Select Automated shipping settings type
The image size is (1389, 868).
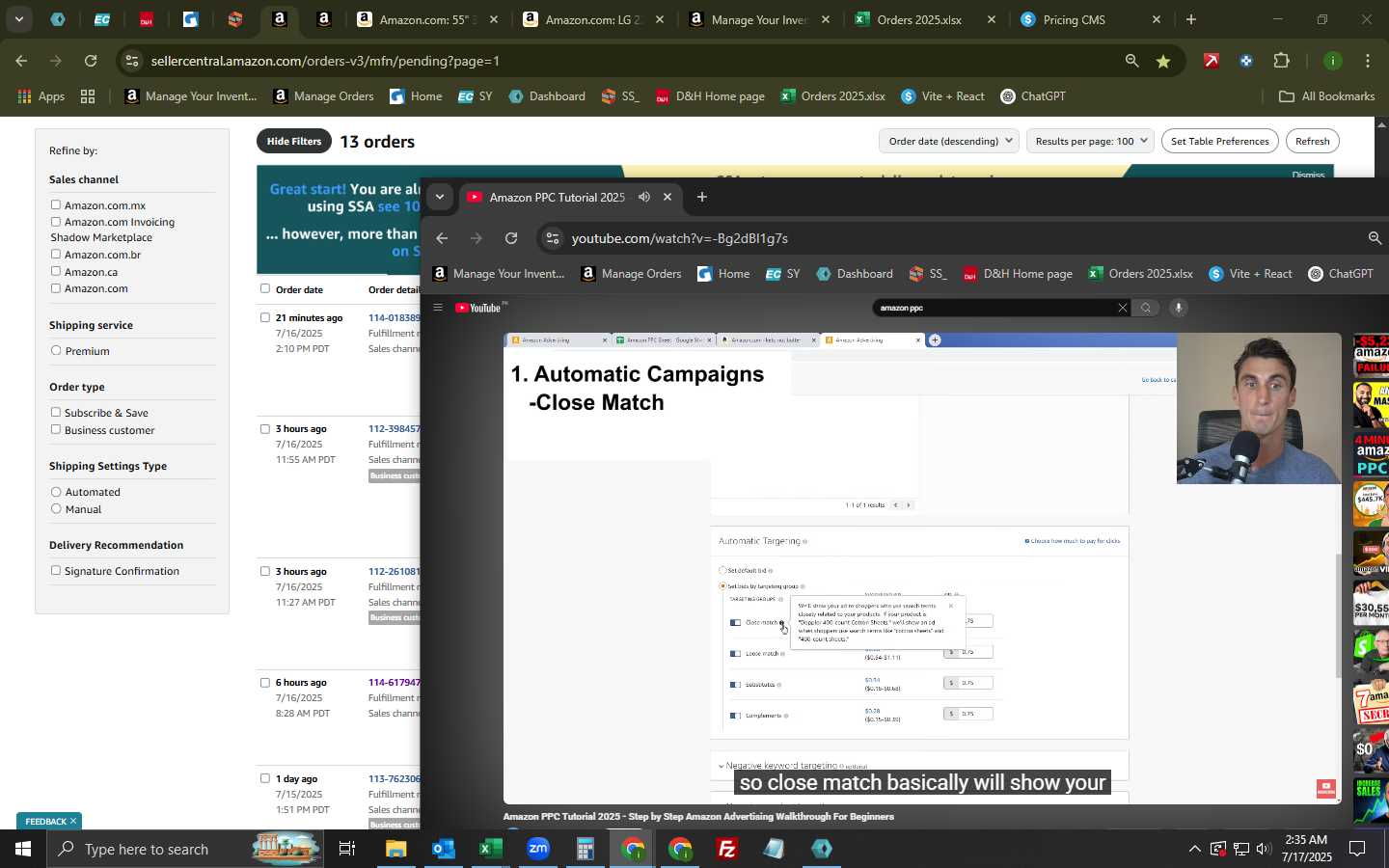coord(56,492)
